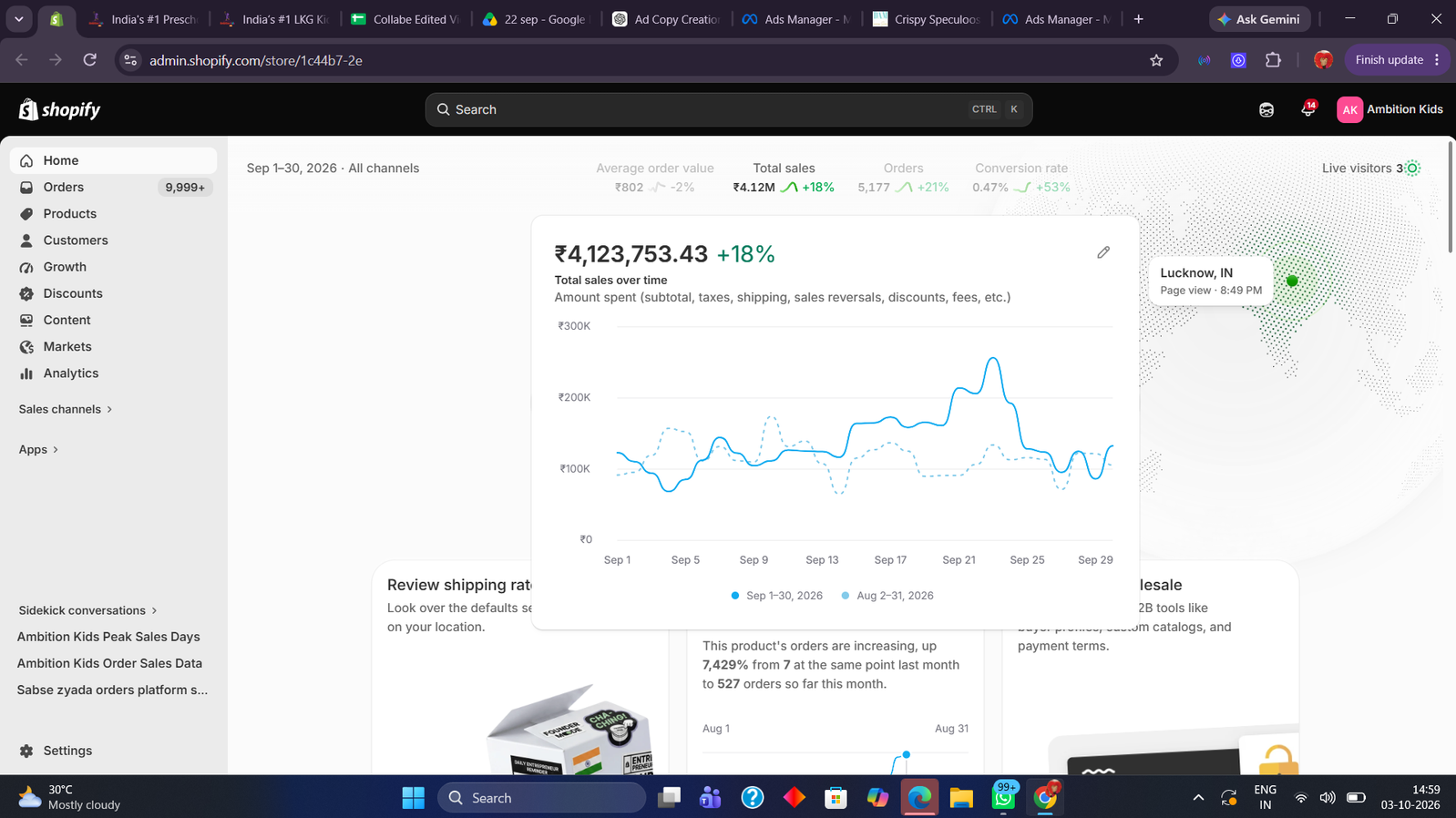
Task: Click the Markets globe icon
Action: (x=26, y=347)
